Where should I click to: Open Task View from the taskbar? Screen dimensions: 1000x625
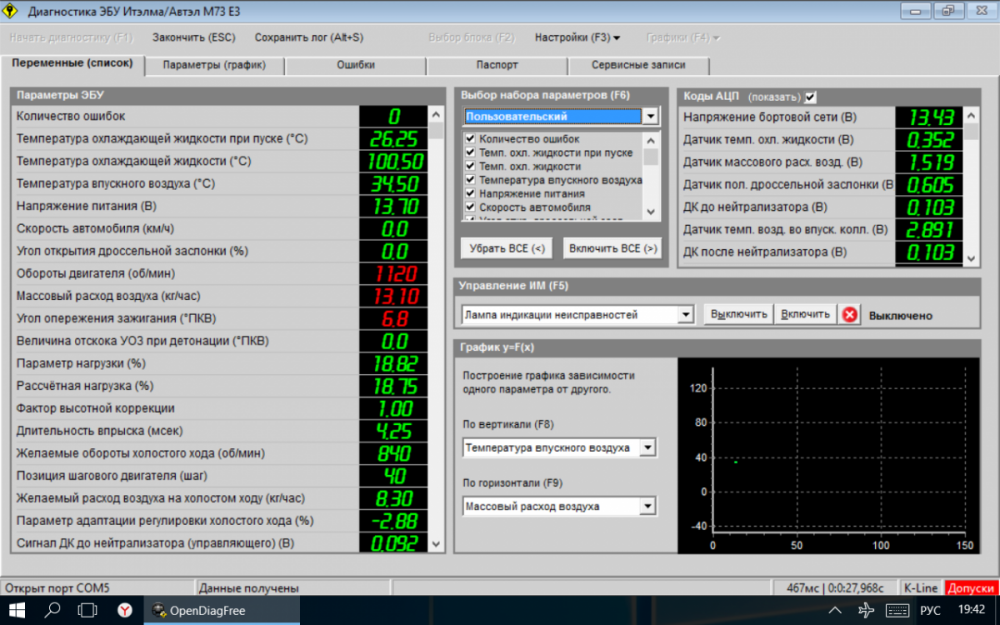point(87,610)
